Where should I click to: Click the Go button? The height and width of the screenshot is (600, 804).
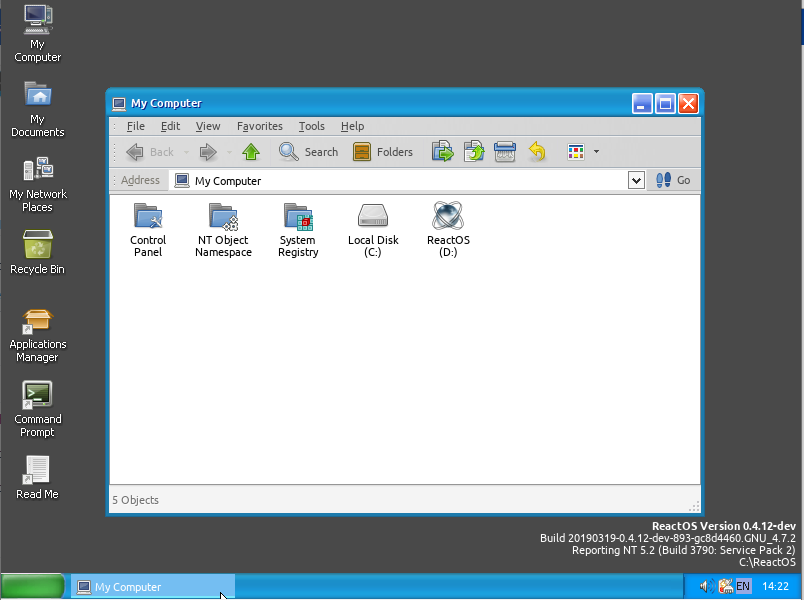coord(673,180)
